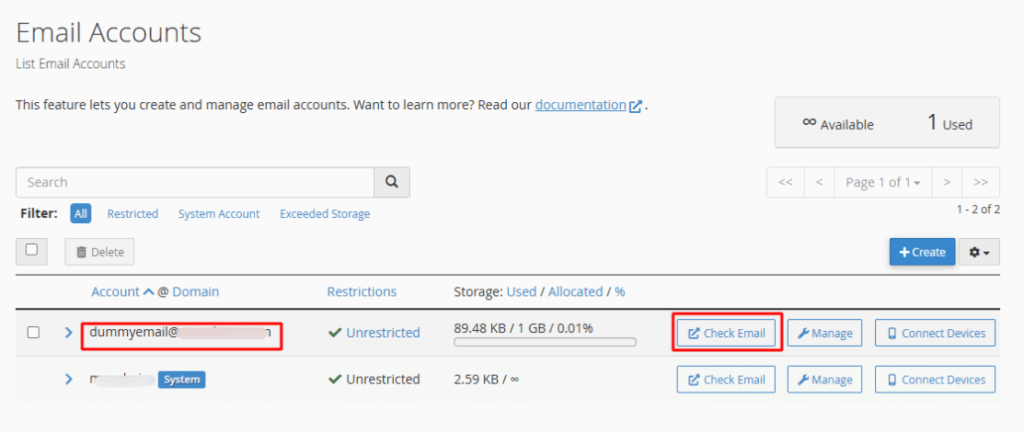Viewport: 1024px width, 432px height.
Task: Click Check Email for System account
Action: [727, 380]
